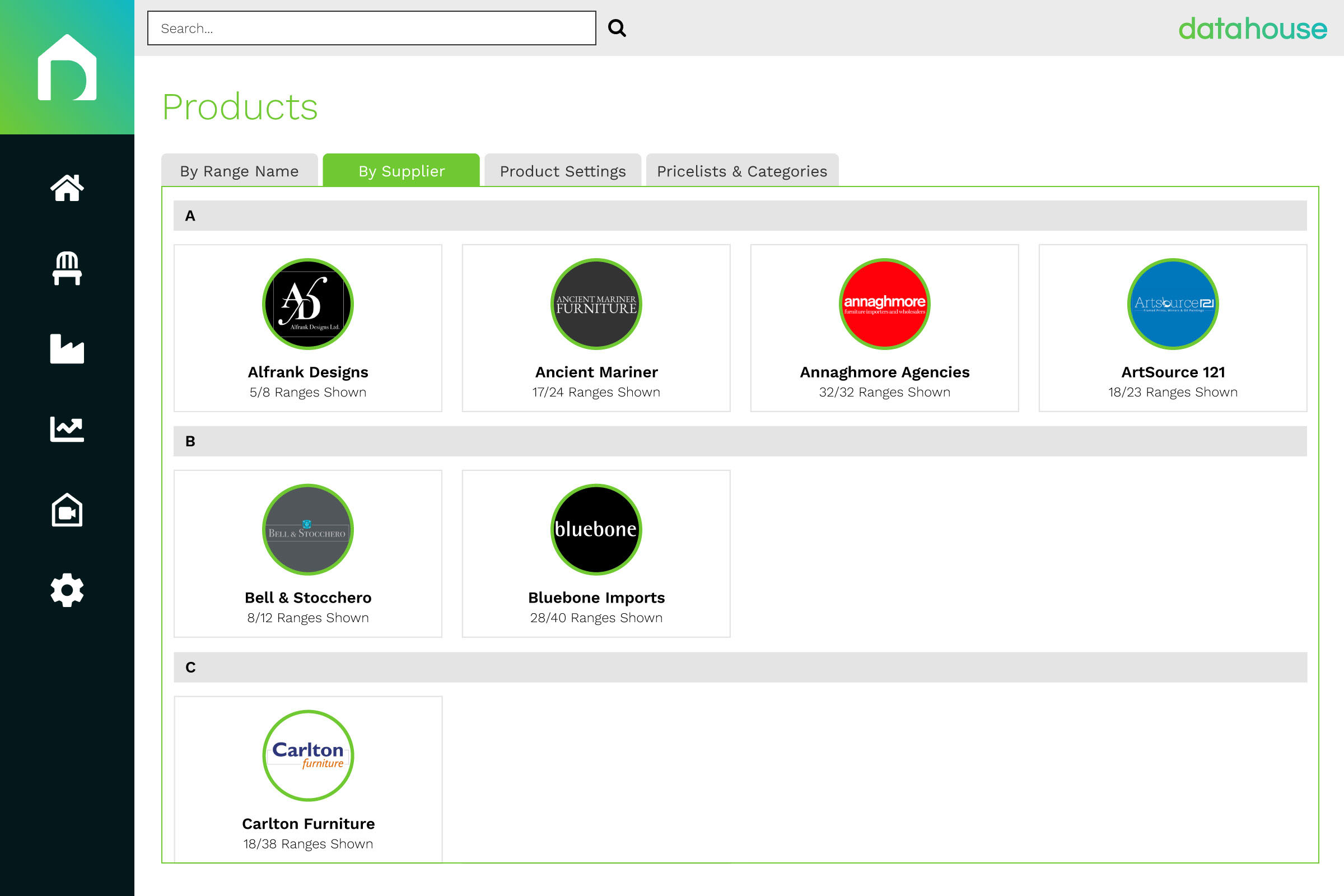Switch to the By Range Name tab
The image size is (1344, 896).
click(x=240, y=170)
